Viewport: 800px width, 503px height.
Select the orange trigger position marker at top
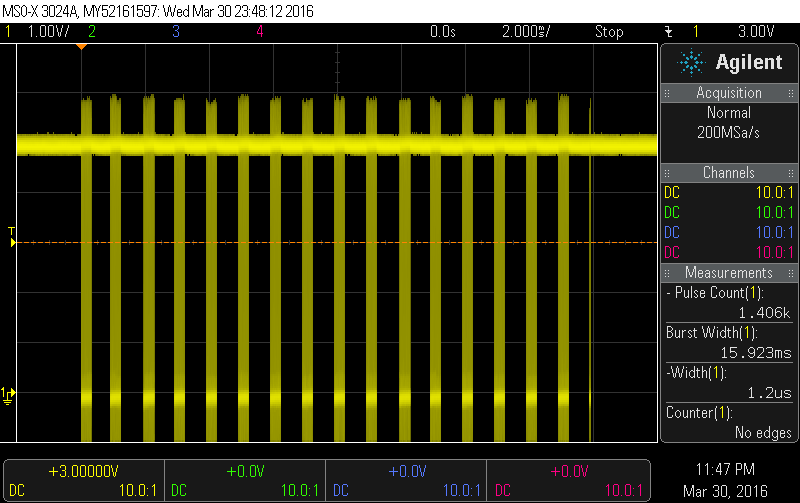[82, 47]
